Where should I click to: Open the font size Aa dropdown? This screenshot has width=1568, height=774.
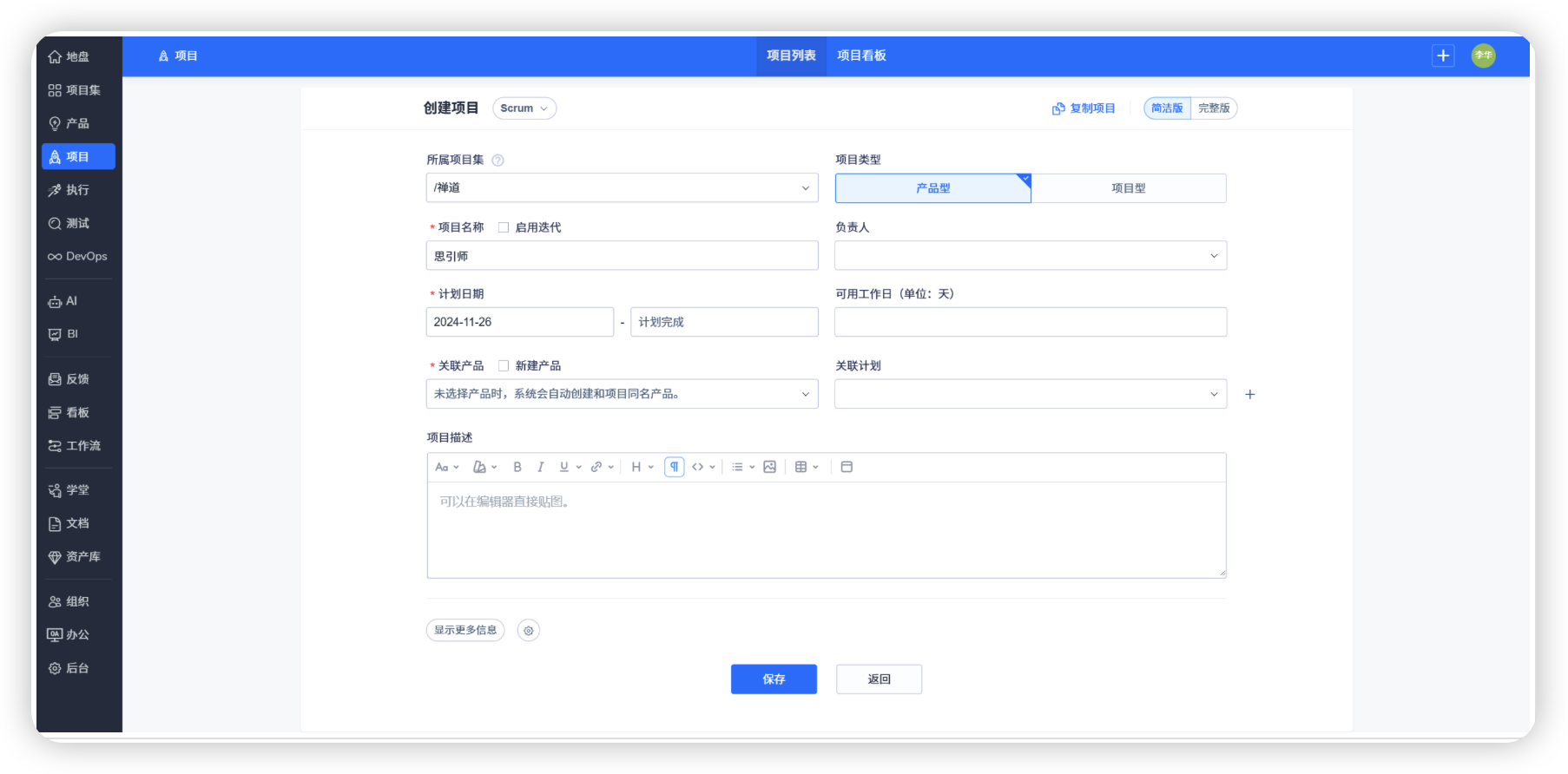coord(446,467)
